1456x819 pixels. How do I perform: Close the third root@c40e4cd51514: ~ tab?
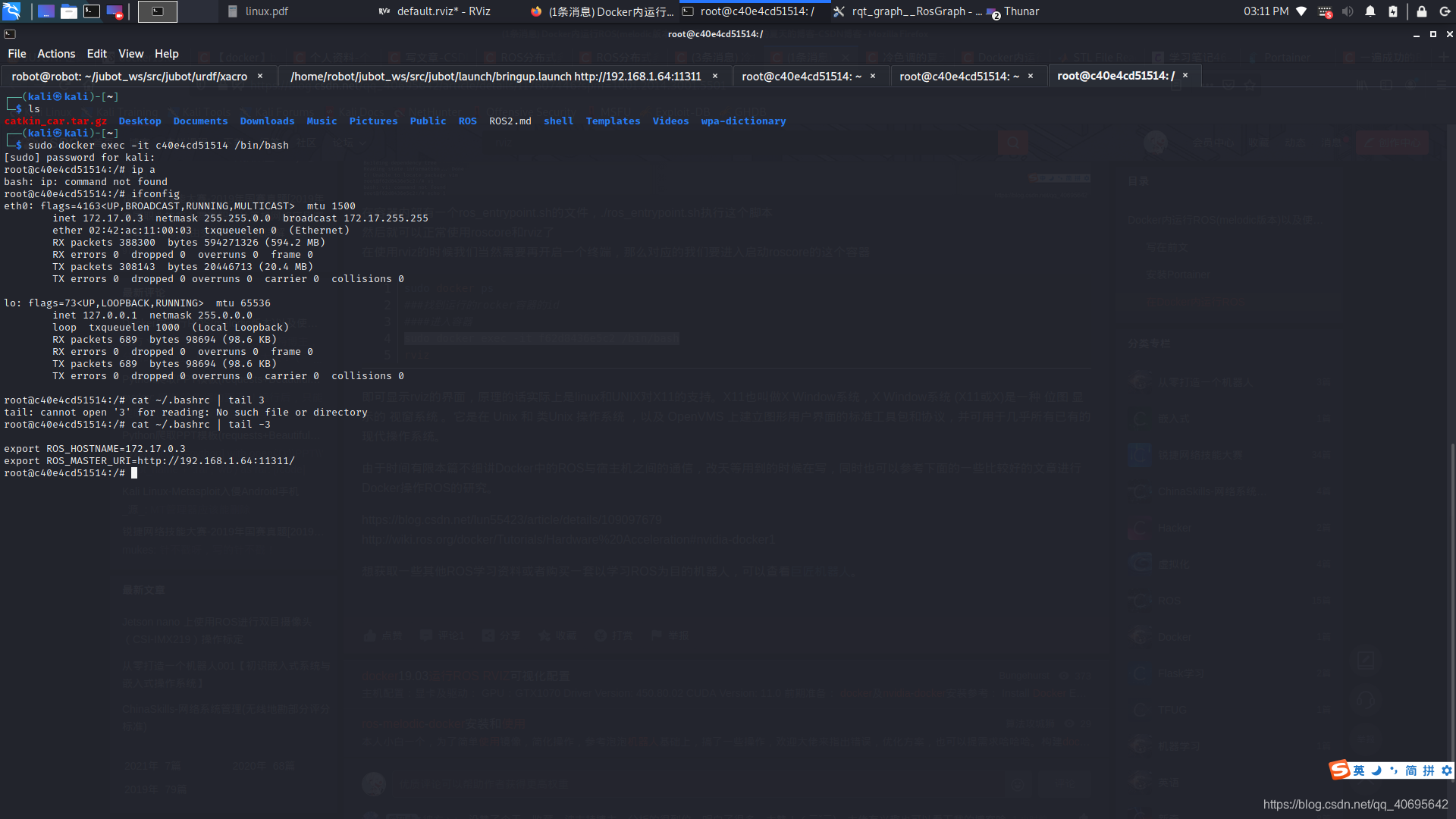tap(873, 76)
